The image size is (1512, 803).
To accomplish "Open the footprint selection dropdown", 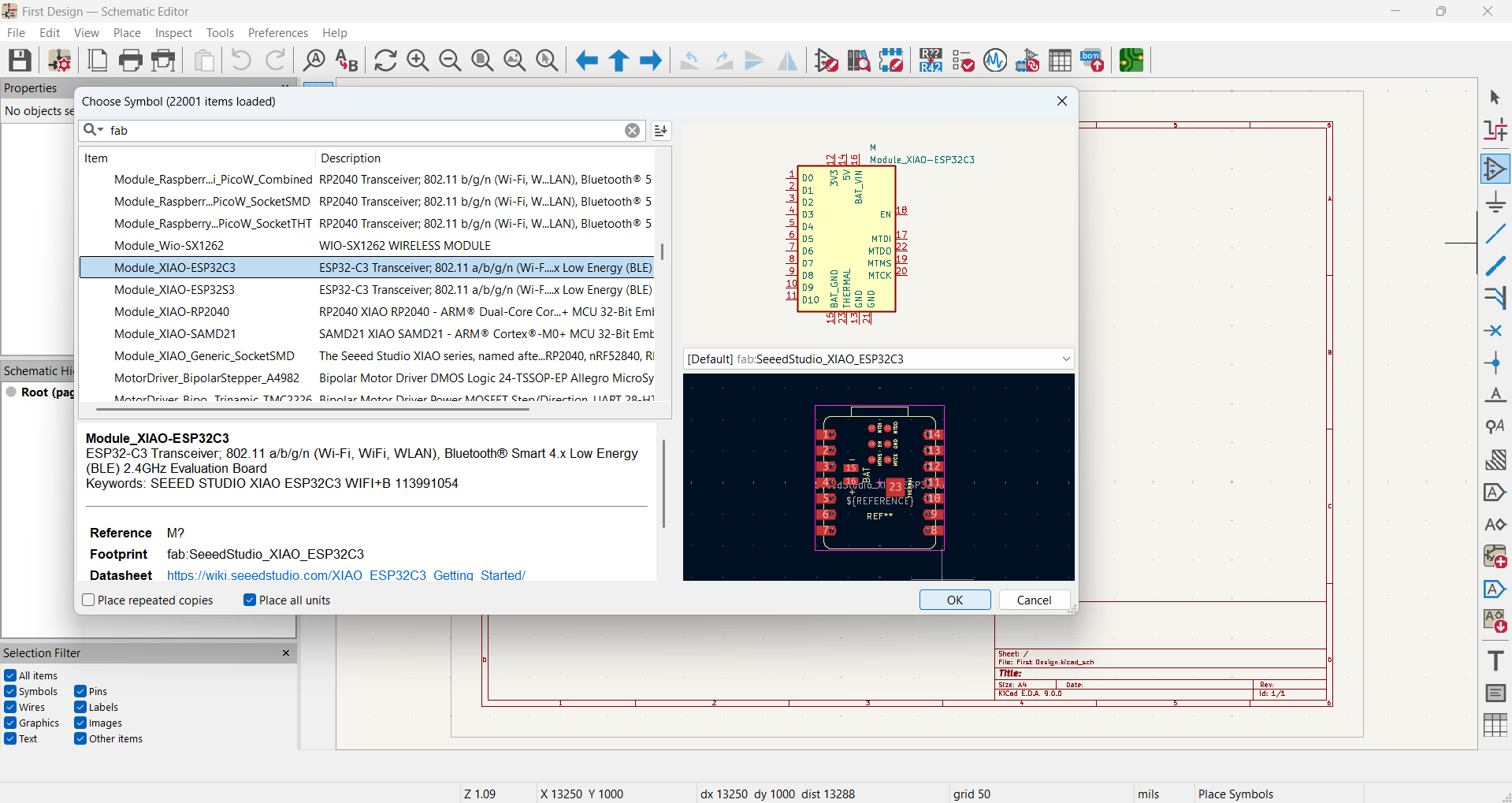I will (x=879, y=359).
